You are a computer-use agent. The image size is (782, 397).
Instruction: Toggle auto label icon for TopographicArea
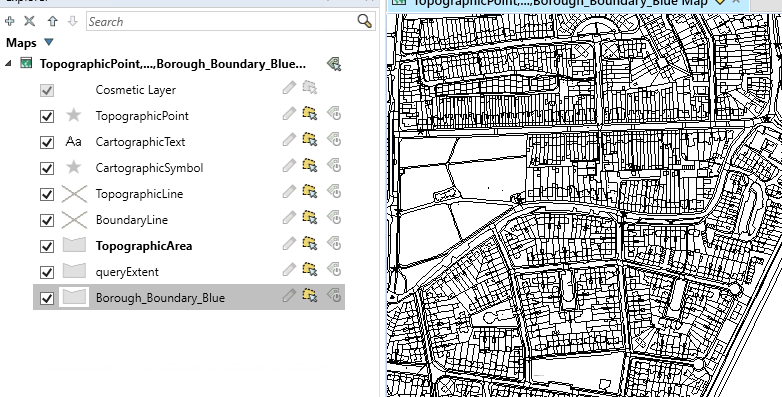click(x=334, y=243)
